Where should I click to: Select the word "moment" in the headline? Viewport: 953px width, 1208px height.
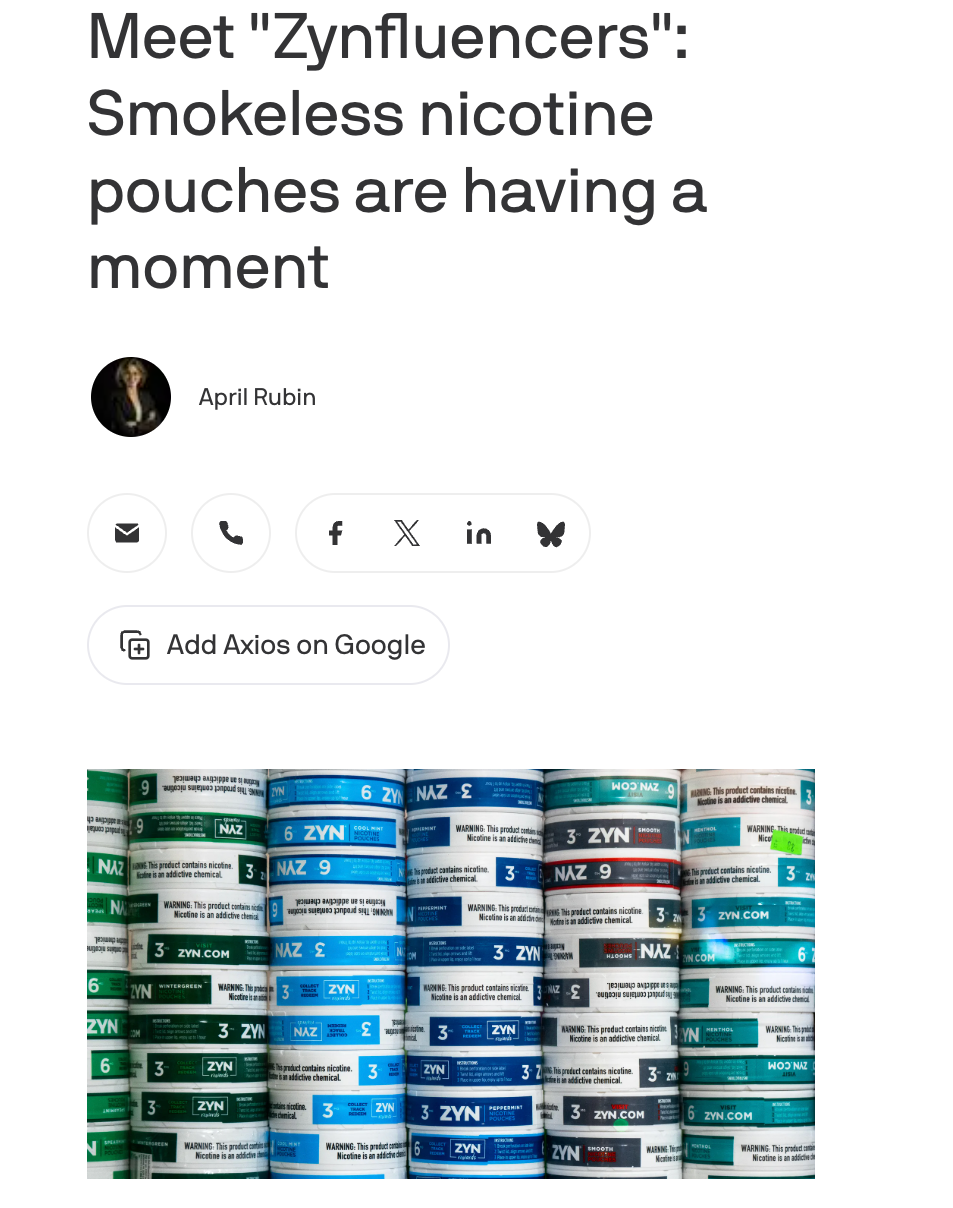click(x=208, y=267)
